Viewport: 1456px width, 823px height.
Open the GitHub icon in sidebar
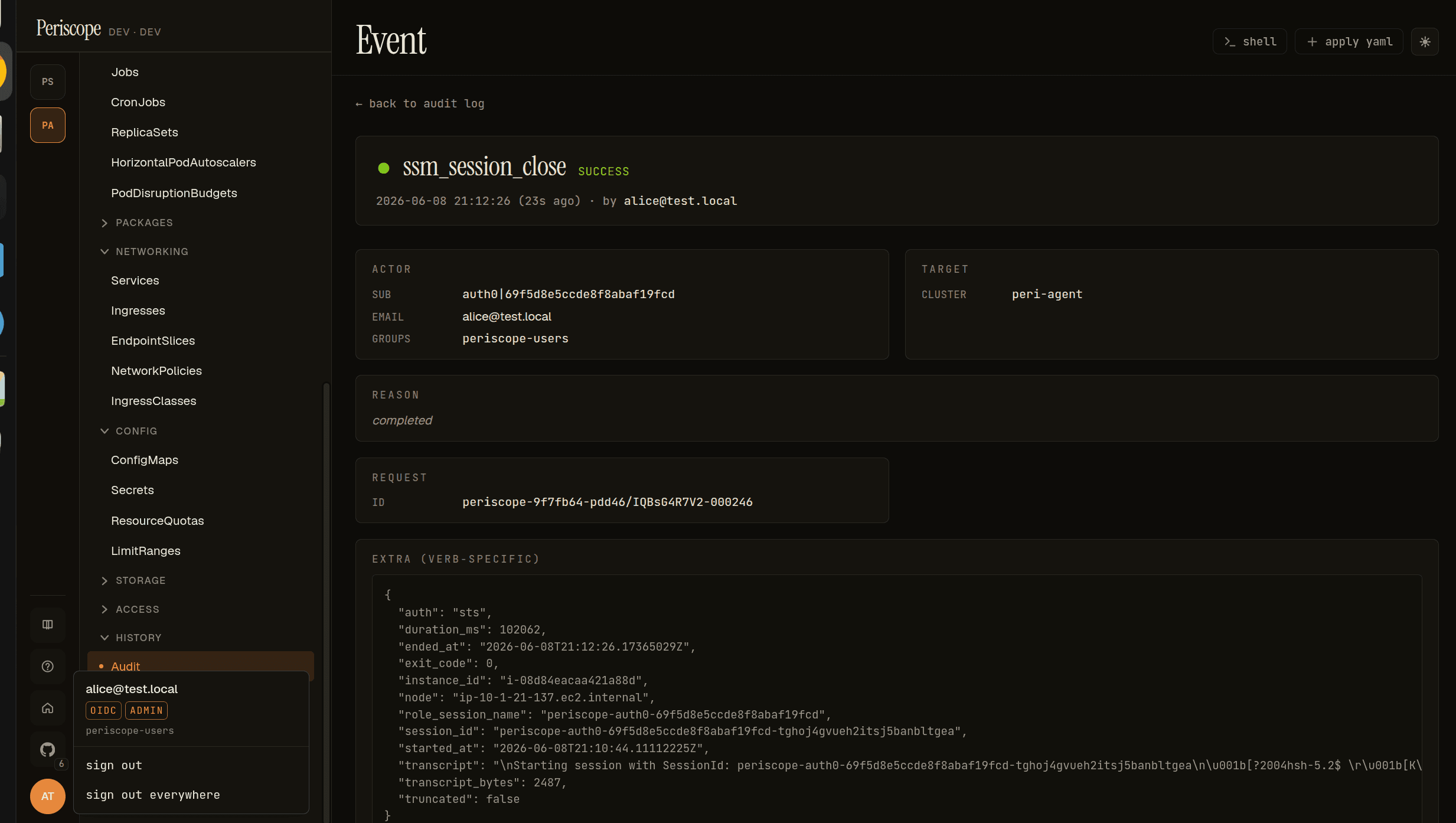(48, 750)
